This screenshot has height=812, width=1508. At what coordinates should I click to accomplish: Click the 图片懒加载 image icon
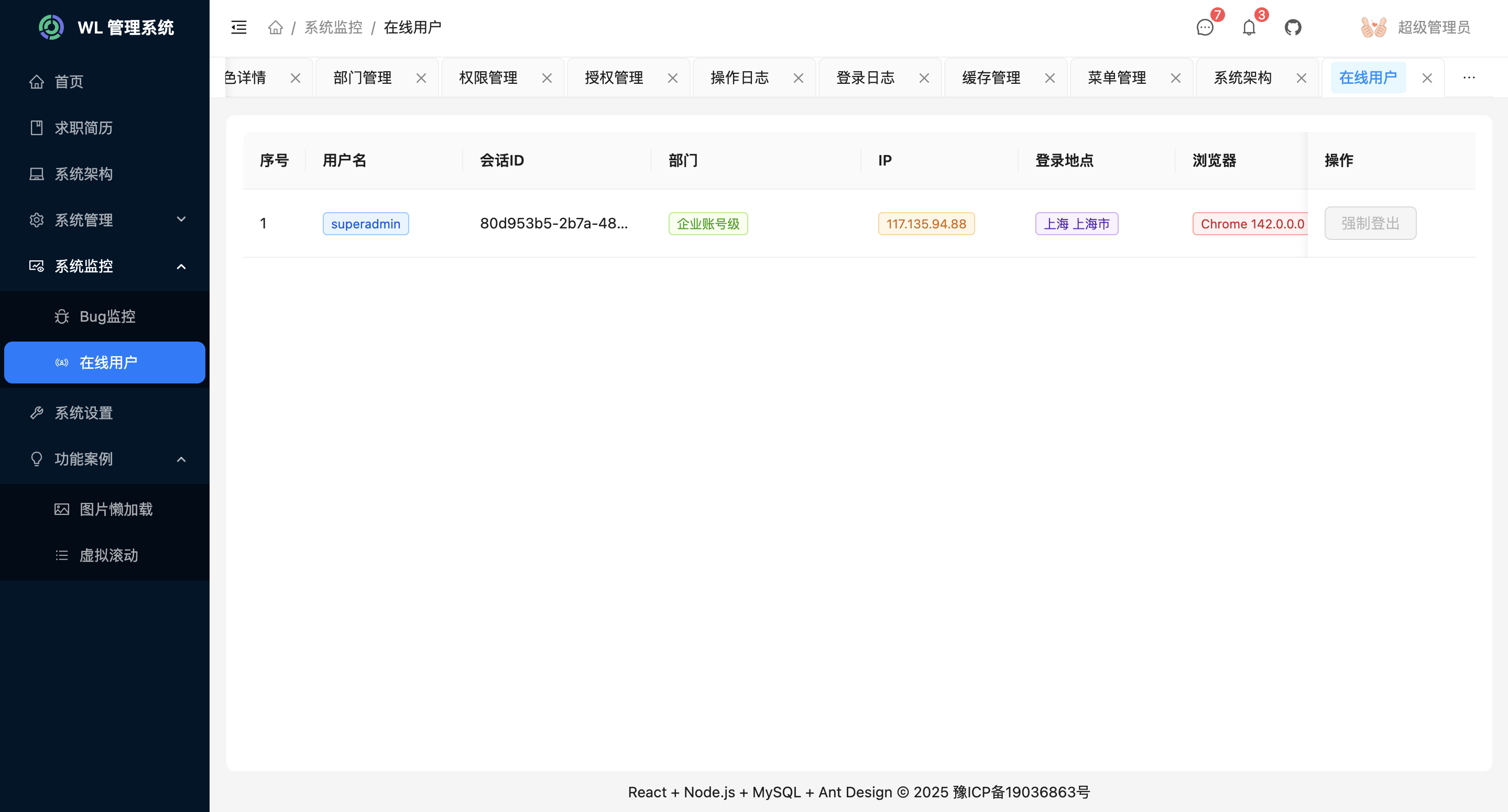61,509
